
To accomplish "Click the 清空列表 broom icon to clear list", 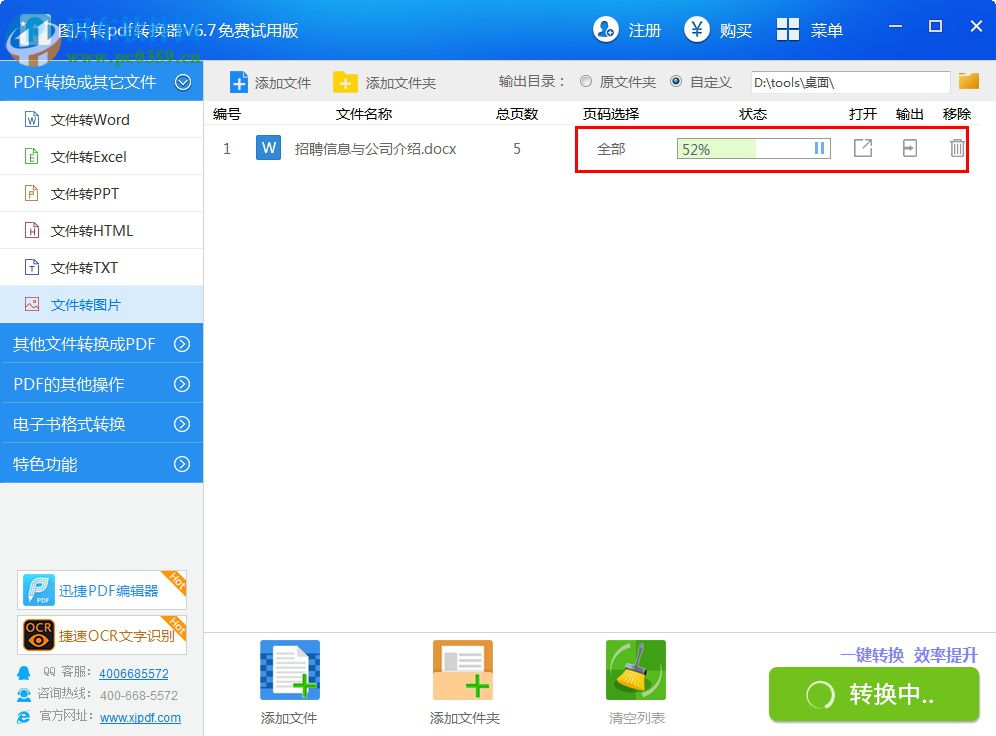I will click(x=636, y=669).
